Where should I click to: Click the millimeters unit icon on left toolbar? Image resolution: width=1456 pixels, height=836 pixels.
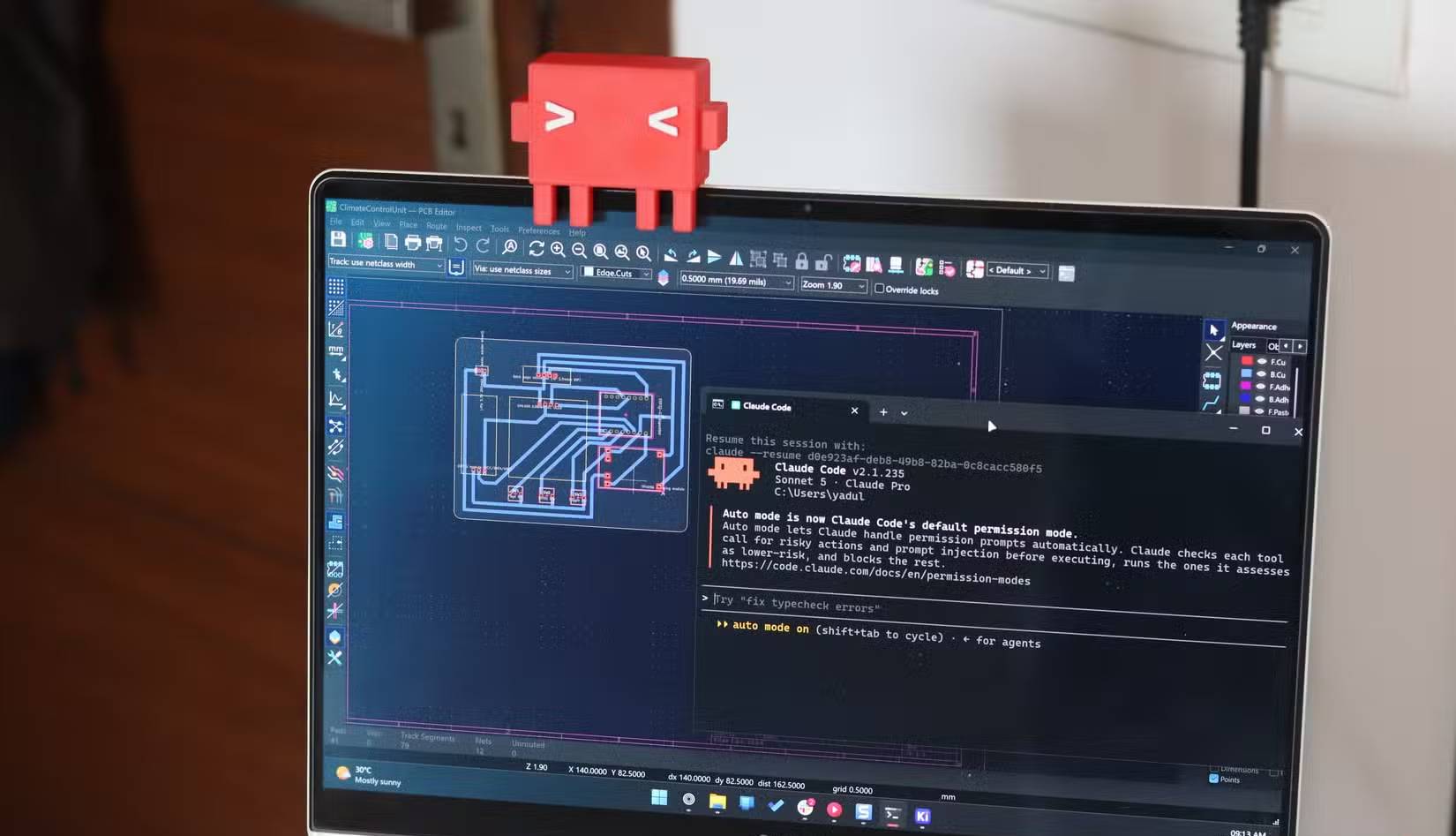pyautogui.click(x=336, y=350)
